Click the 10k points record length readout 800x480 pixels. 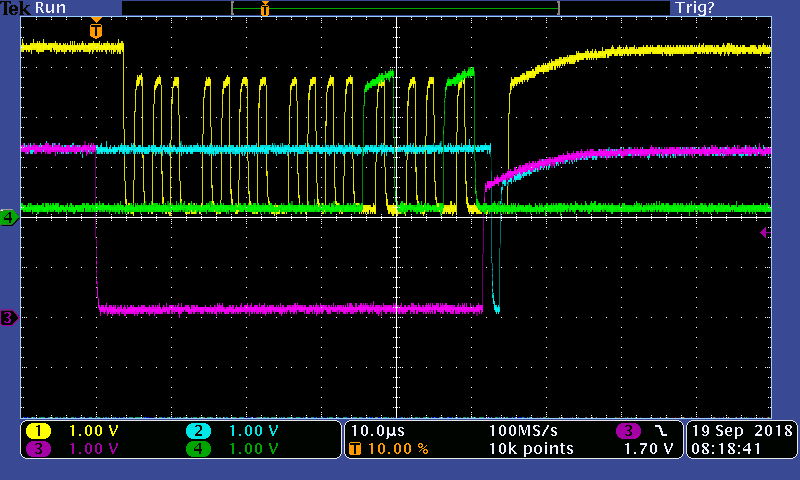531,449
